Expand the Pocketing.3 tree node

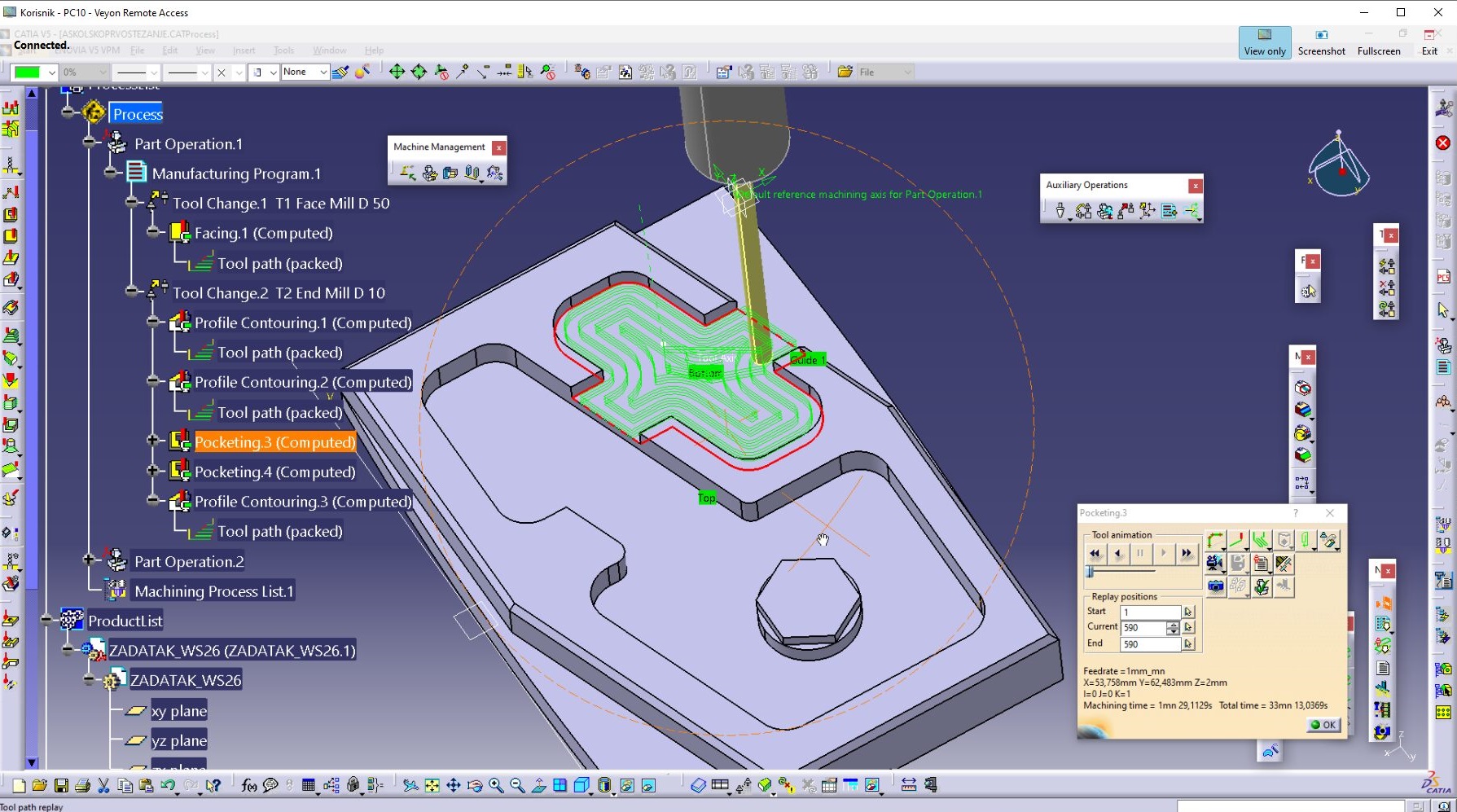point(152,441)
